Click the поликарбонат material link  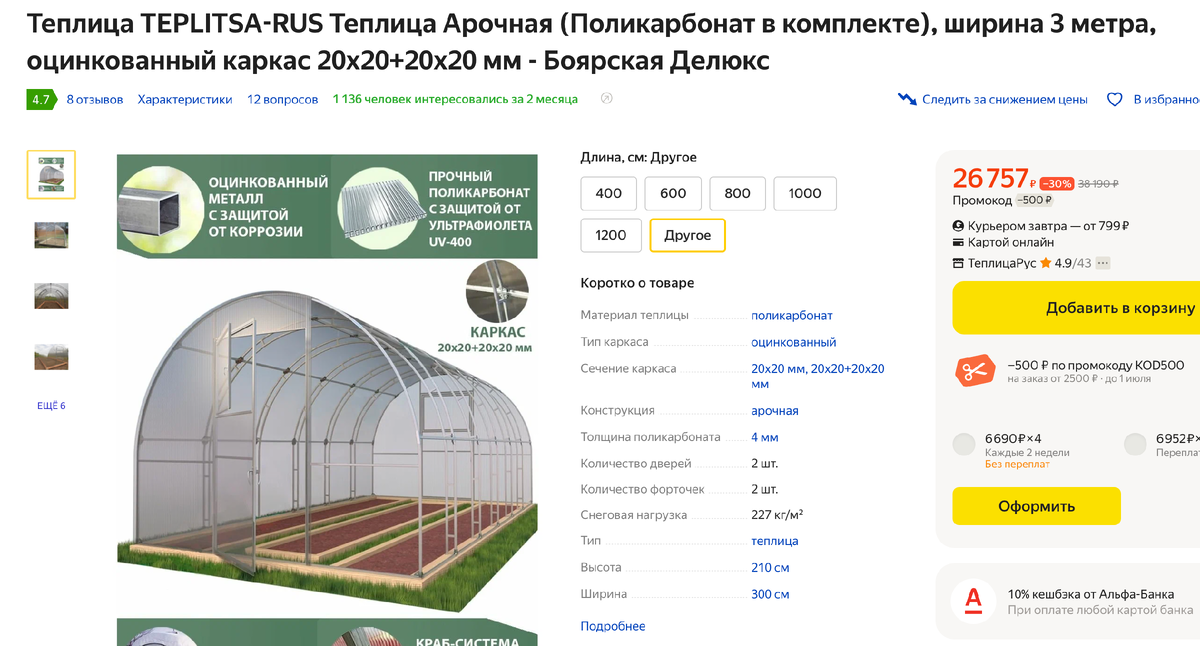click(x=792, y=316)
